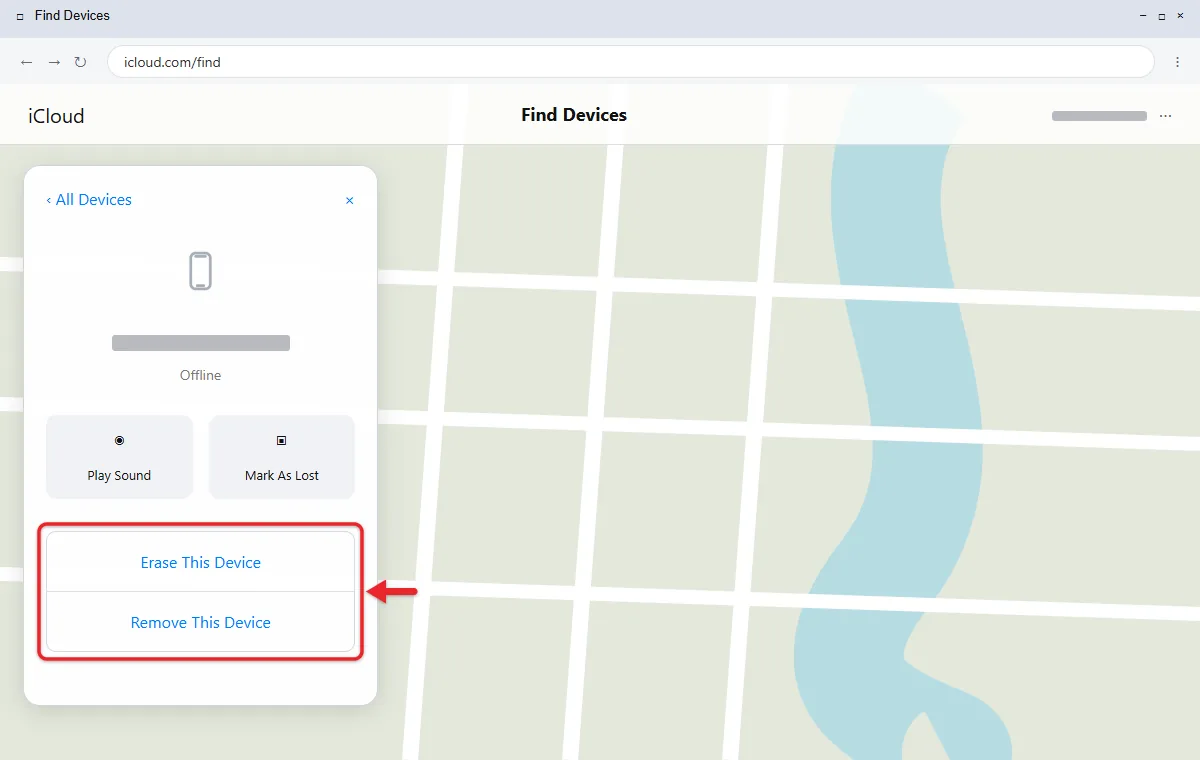Close the Find Devices window
Screen dimensions: 1200x760
coord(1181,17)
